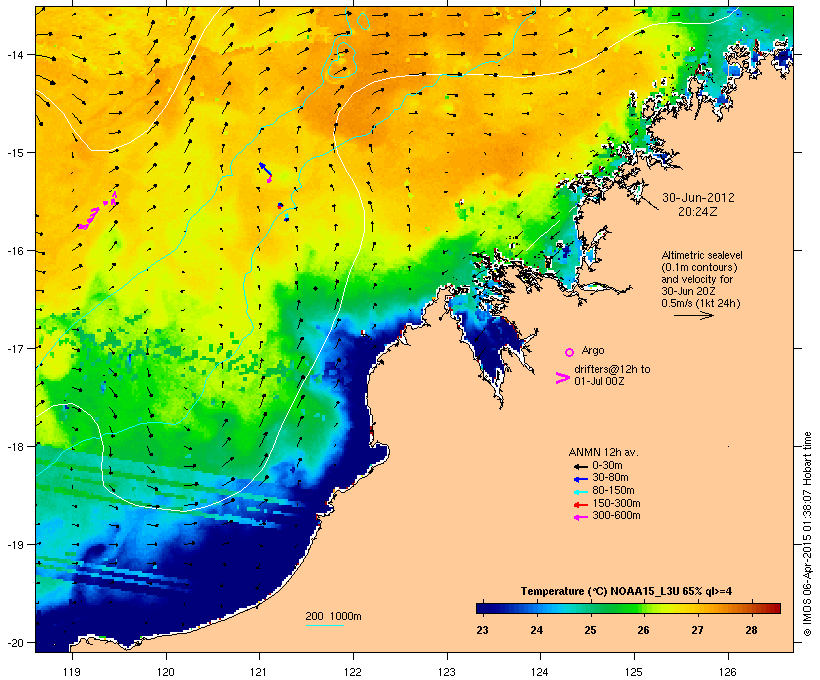Click the dark red end of temperature colorbar

coord(774,608)
